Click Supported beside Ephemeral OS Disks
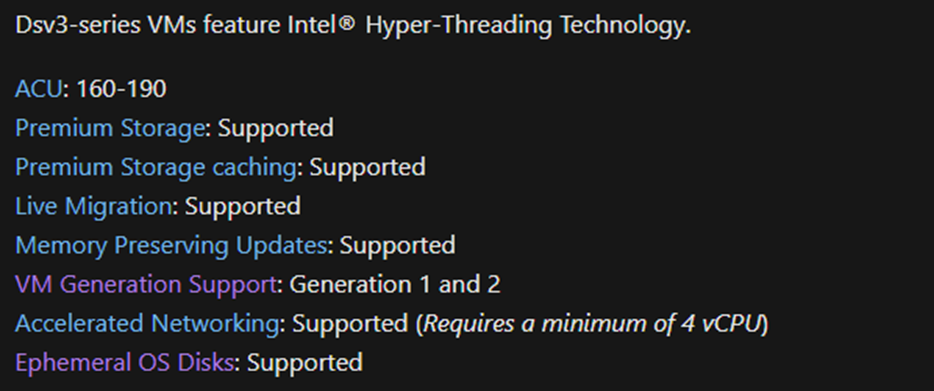 [304, 362]
